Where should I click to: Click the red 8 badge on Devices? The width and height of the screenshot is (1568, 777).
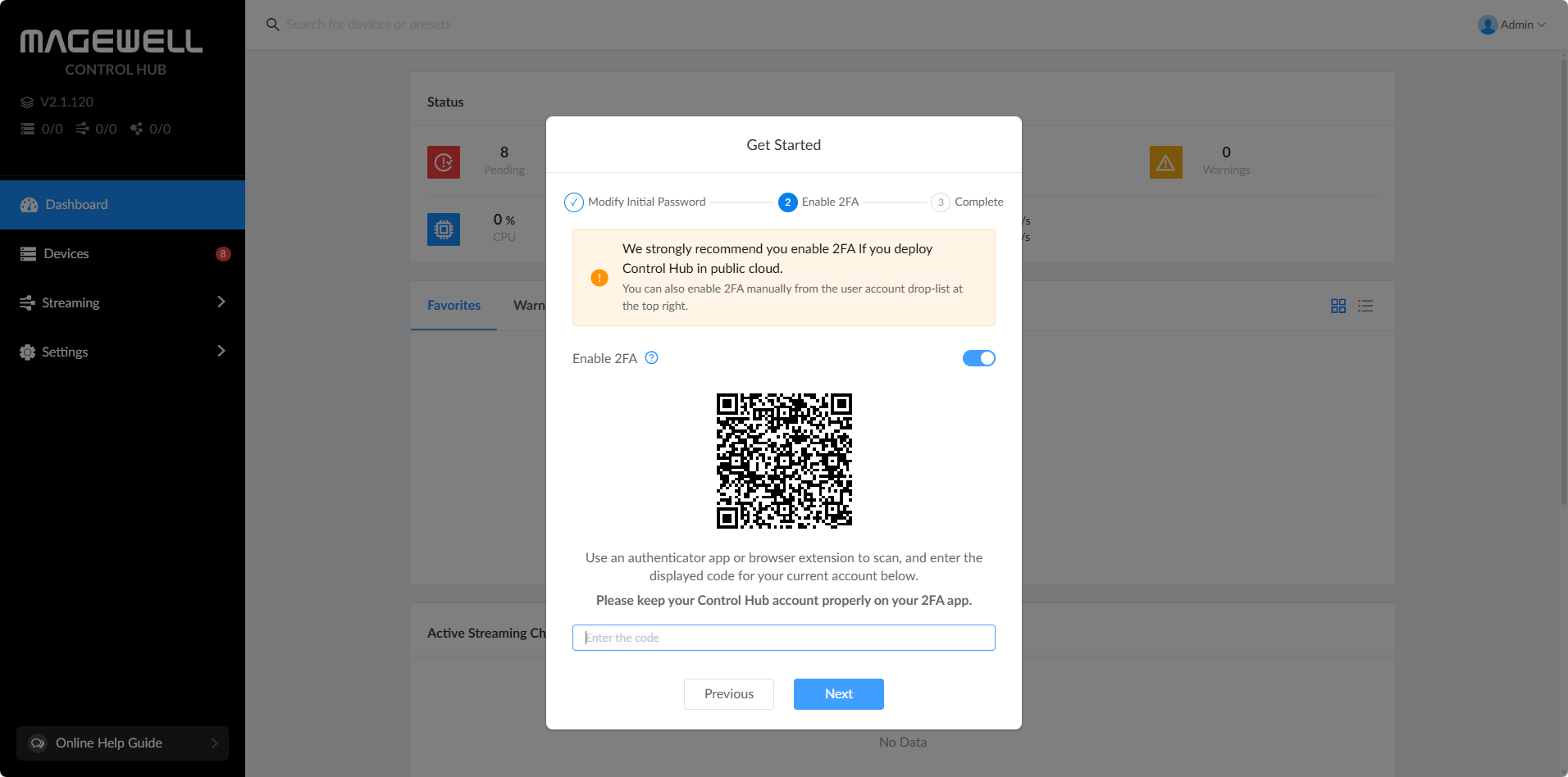[223, 254]
